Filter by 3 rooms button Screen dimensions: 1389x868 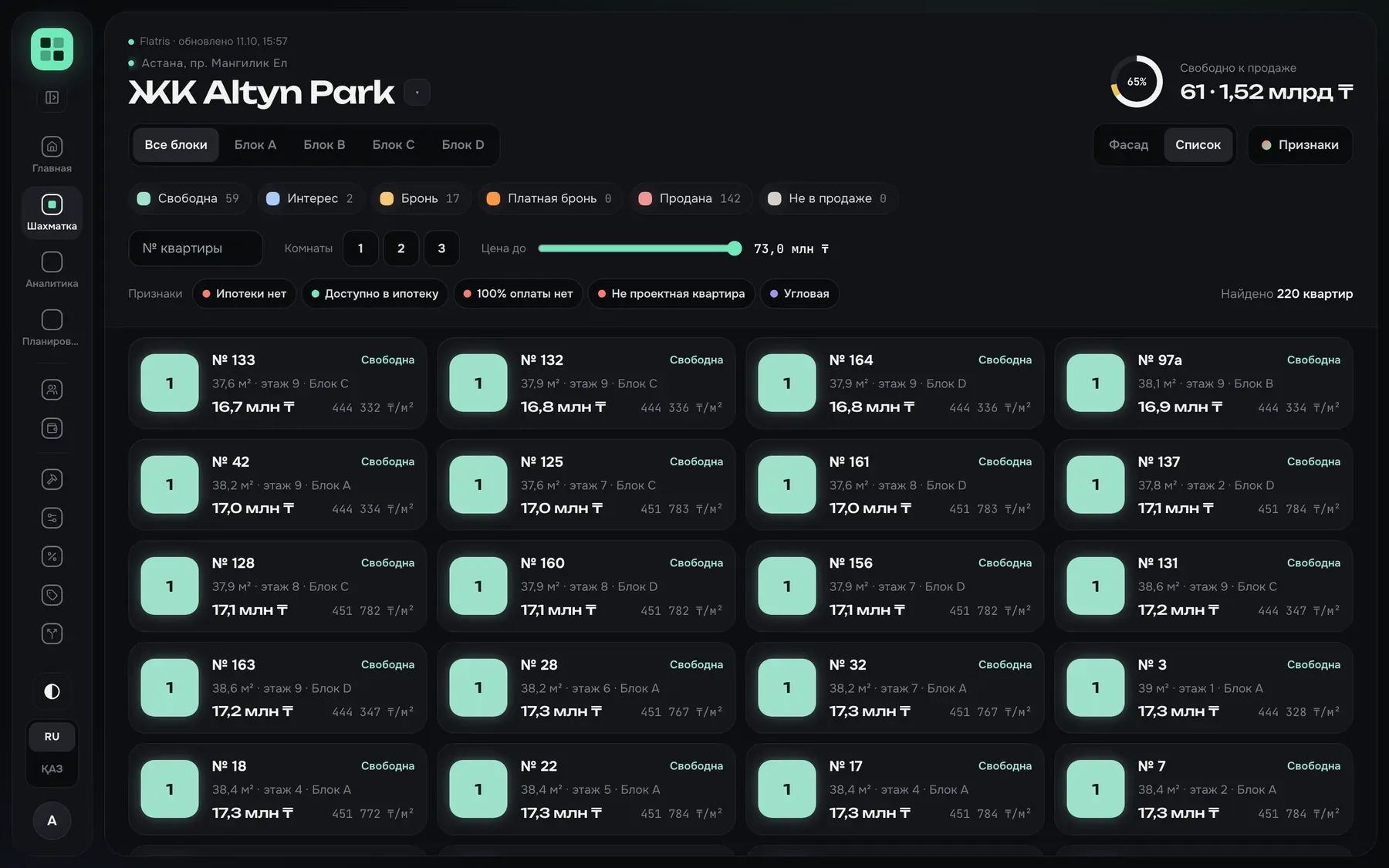click(x=441, y=248)
